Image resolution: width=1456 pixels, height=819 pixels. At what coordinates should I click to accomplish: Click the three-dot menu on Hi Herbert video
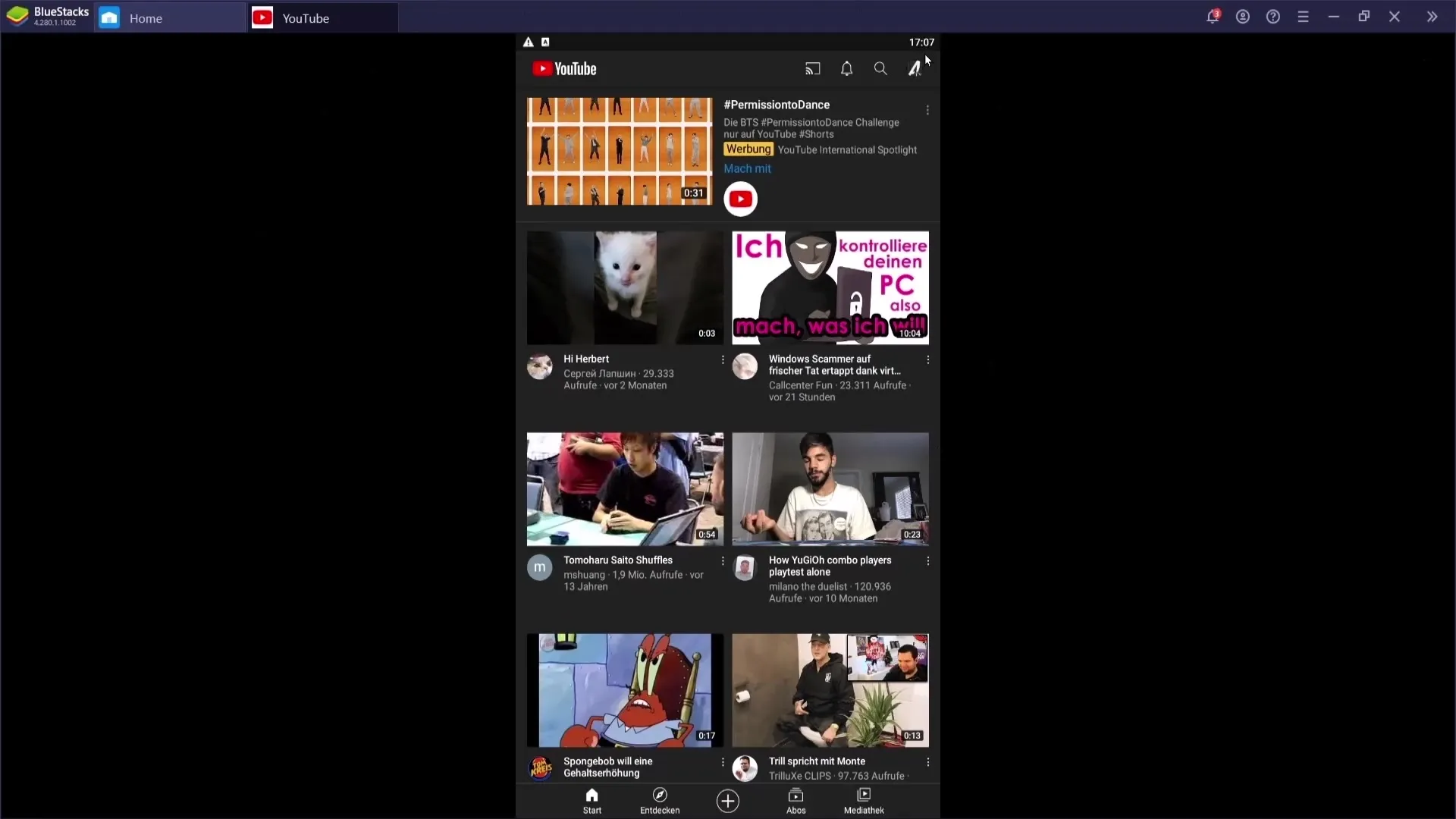coord(723,360)
